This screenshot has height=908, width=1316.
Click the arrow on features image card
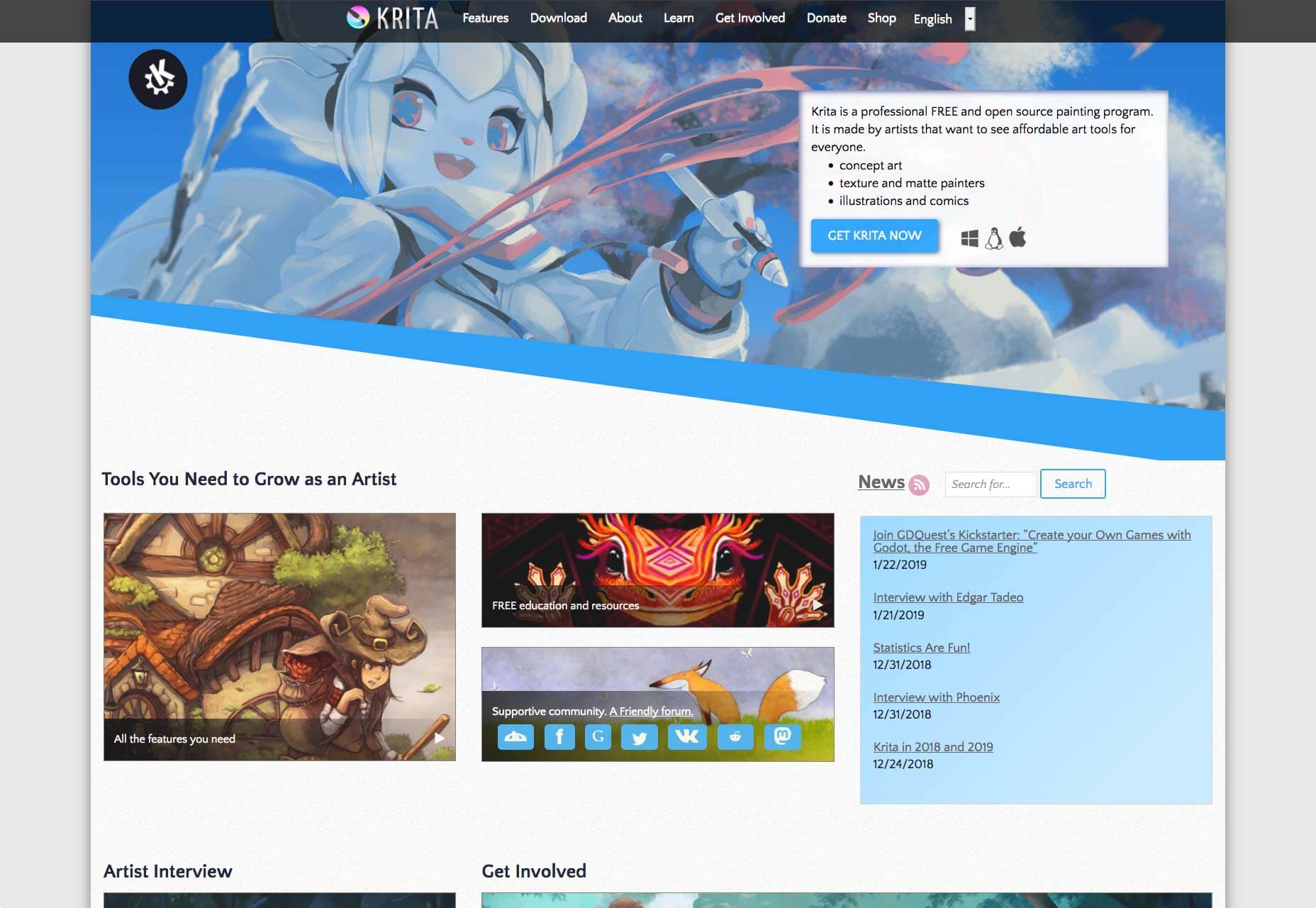439,738
